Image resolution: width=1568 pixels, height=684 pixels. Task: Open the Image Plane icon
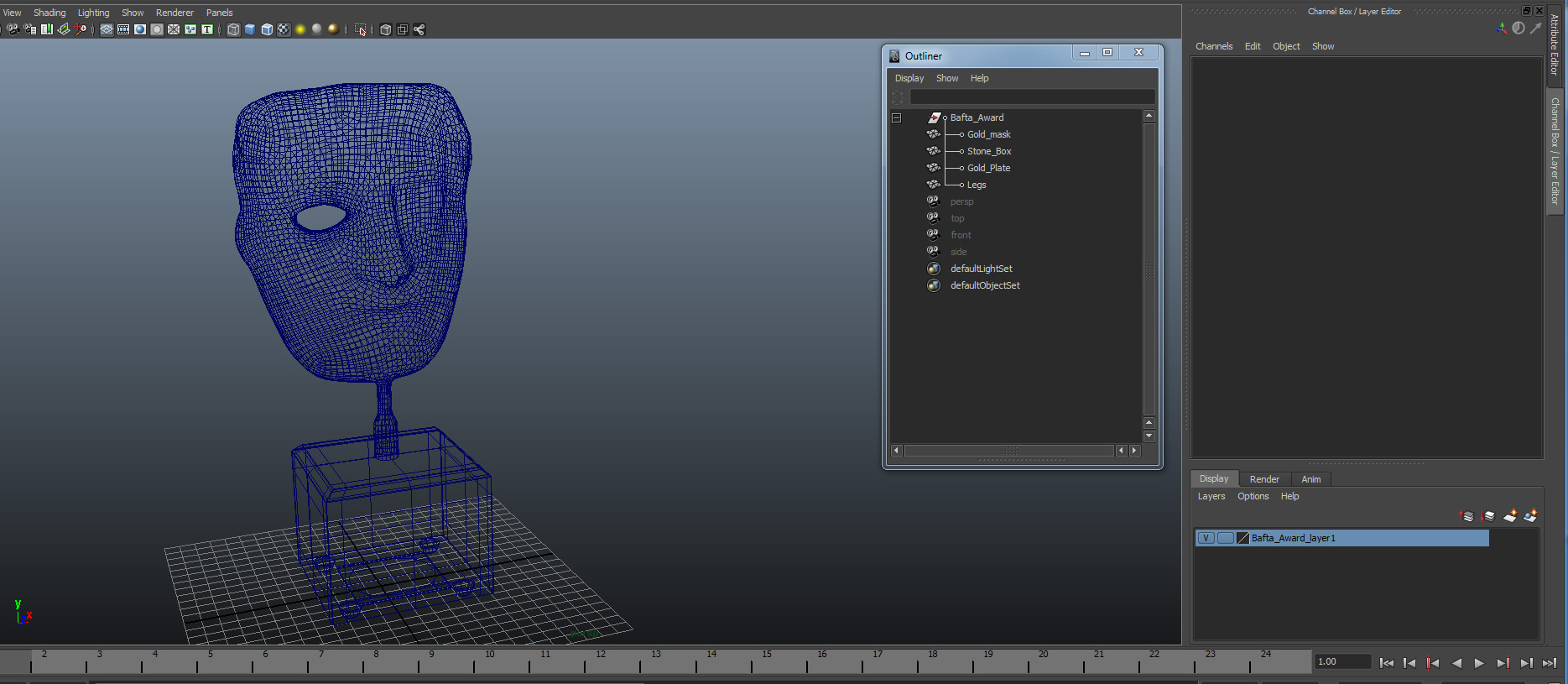pyautogui.click(x=64, y=29)
